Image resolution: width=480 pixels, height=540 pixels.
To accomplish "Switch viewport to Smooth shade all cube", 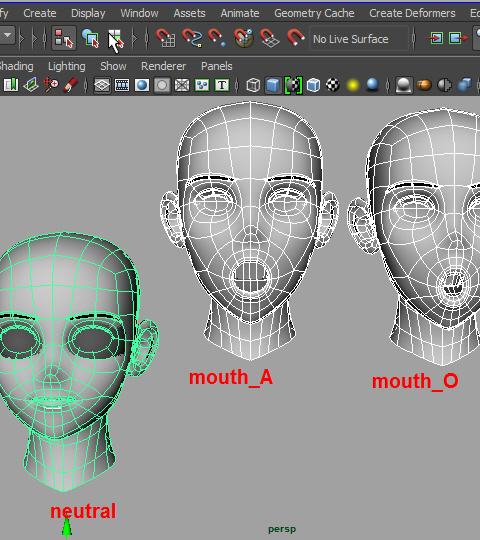I will (x=273, y=85).
